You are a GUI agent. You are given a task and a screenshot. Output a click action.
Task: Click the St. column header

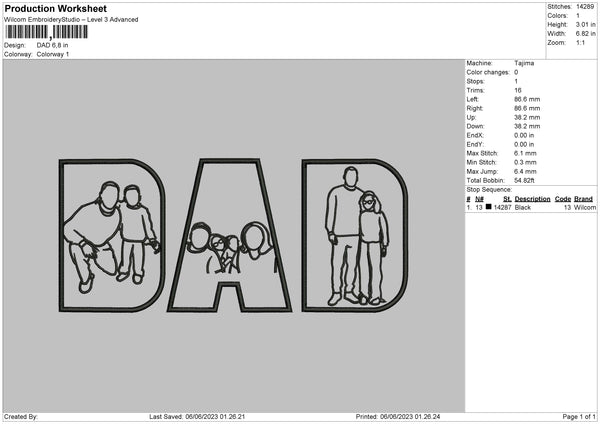tap(506, 199)
